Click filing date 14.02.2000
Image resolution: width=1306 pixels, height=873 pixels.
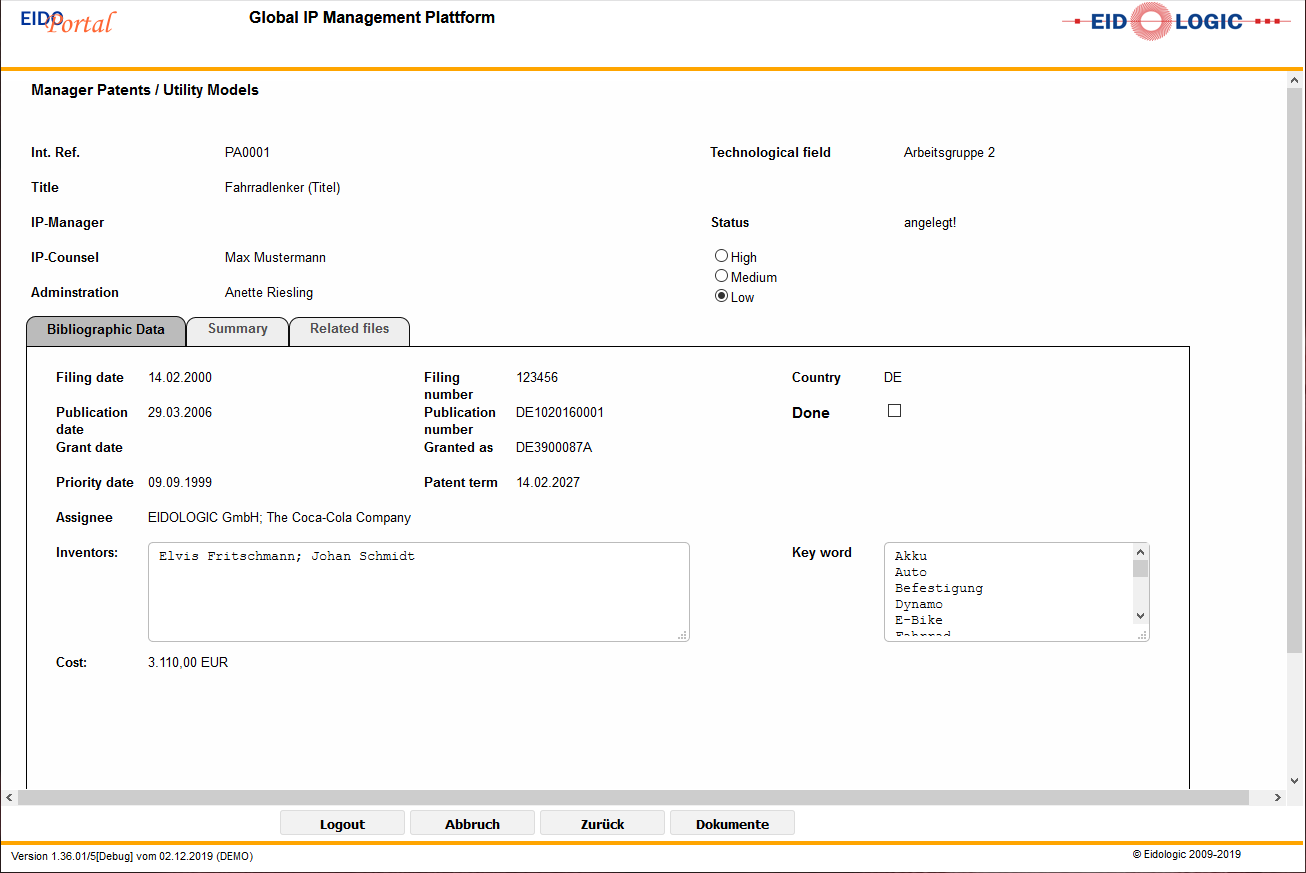coord(180,378)
